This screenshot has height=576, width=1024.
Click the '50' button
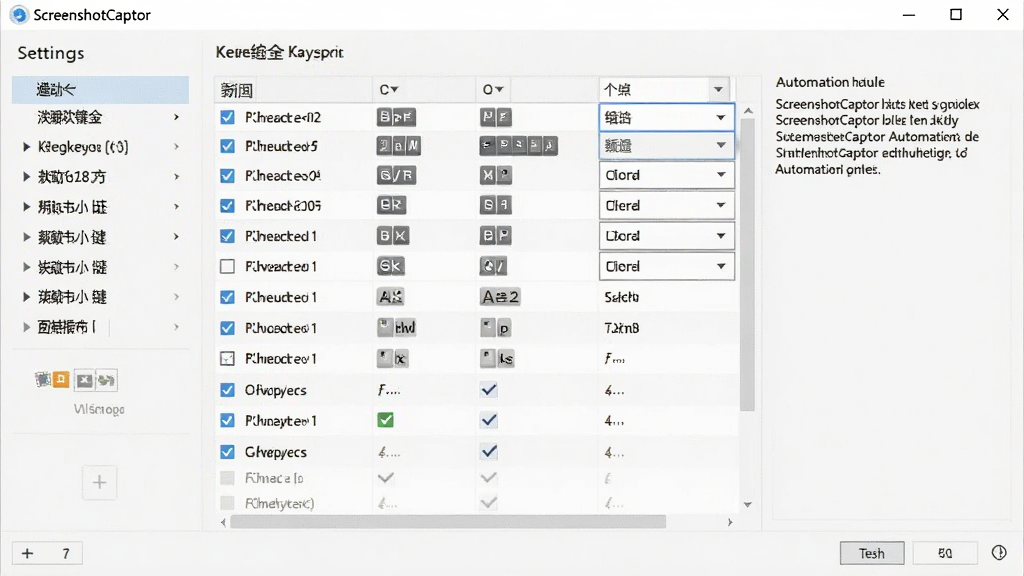[x=945, y=553]
